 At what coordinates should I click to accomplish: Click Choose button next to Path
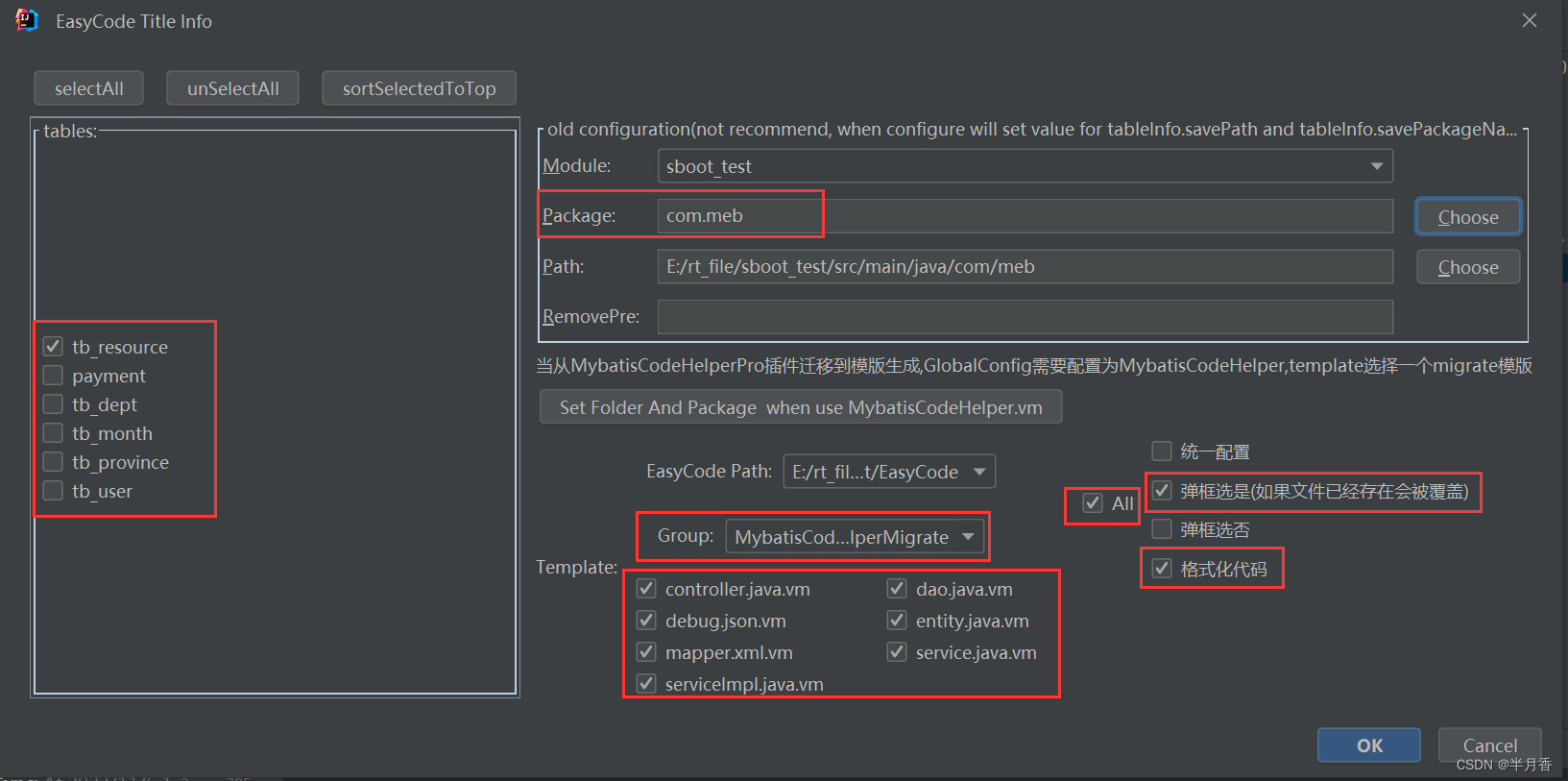tap(1468, 267)
